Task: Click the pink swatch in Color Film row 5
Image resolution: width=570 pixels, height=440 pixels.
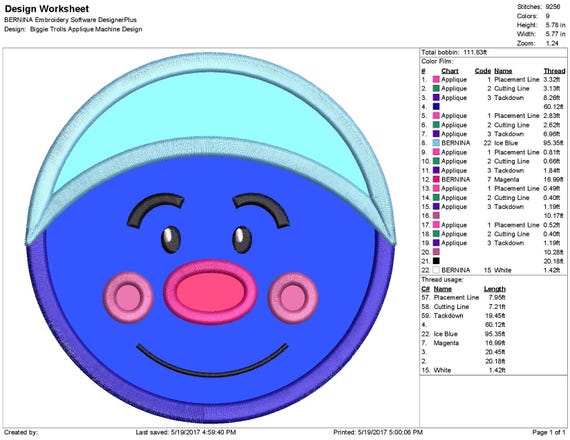Action: [x=436, y=116]
